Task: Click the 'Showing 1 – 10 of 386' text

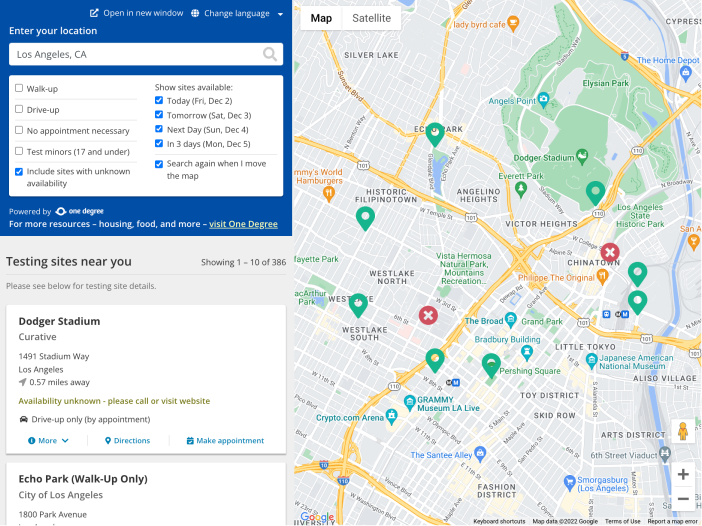Action: click(243, 262)
